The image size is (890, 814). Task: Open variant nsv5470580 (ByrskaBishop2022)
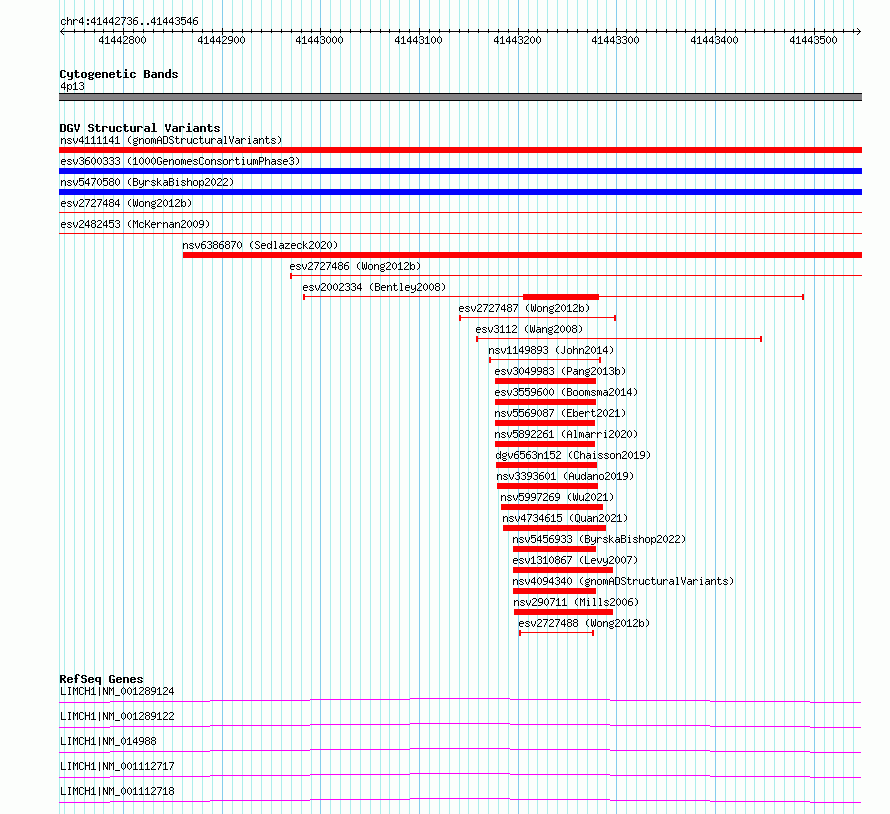pos(147,182)
